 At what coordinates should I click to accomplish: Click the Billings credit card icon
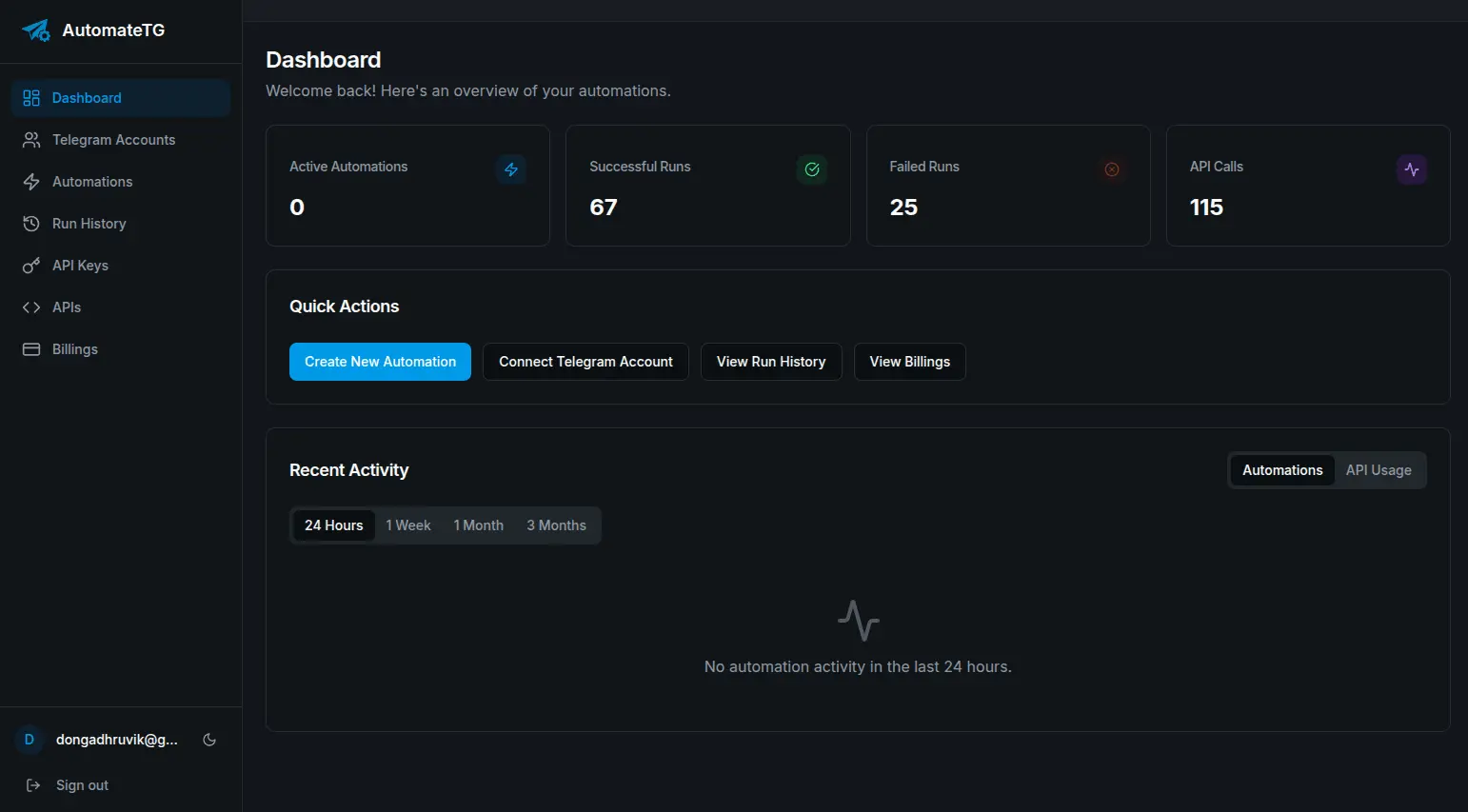[31, 349]
